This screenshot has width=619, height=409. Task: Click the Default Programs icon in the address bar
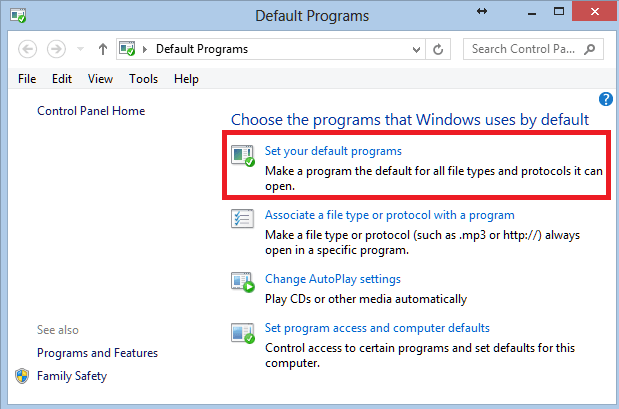click(x=128, y=49)
